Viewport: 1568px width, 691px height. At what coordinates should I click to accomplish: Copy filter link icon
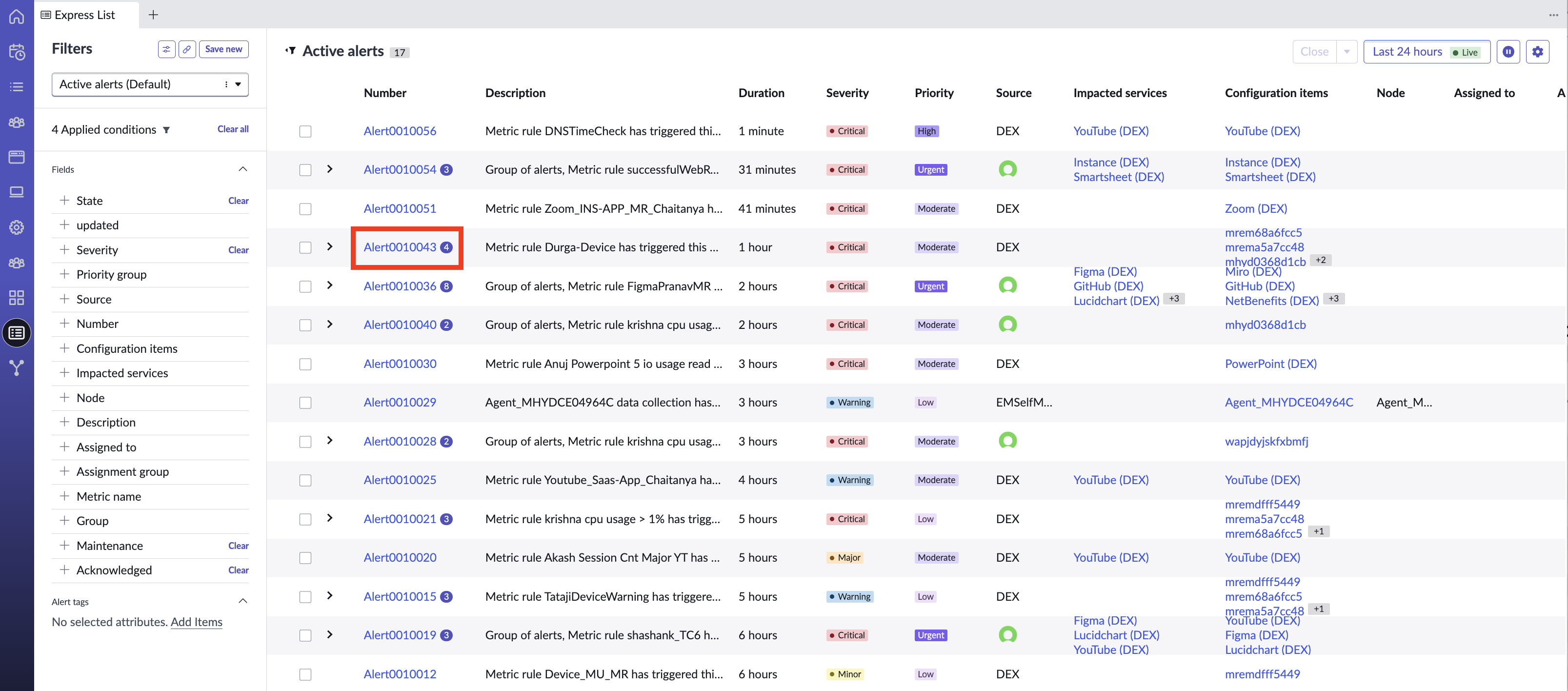(x=187, y=49)
